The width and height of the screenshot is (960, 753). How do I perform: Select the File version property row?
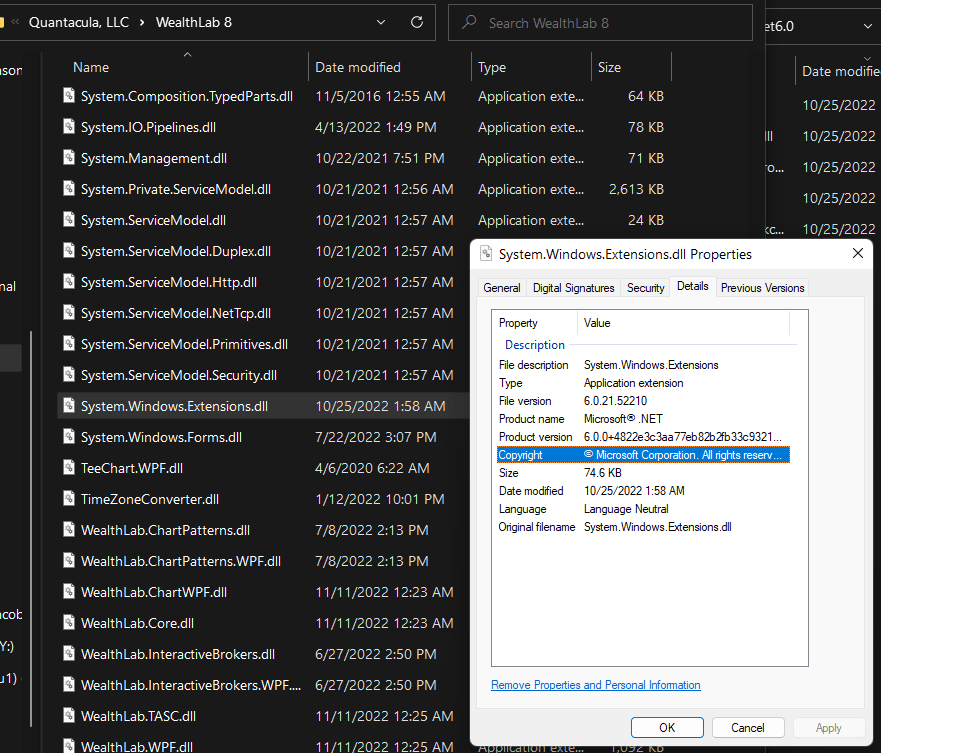643,400
